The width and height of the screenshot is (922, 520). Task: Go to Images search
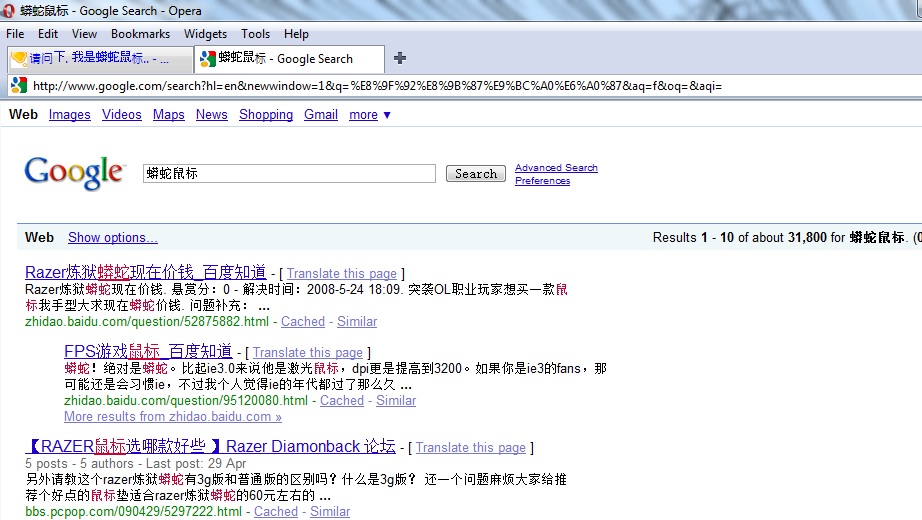(69, 115)
